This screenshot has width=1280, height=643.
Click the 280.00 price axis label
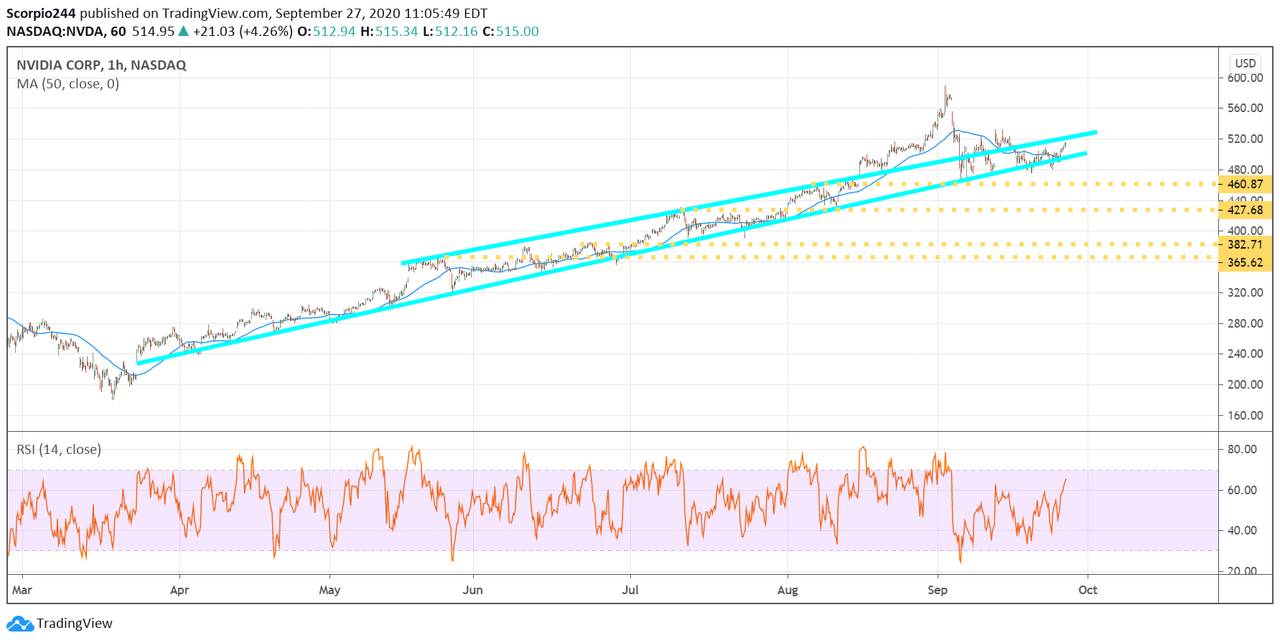pos(1245,323)
